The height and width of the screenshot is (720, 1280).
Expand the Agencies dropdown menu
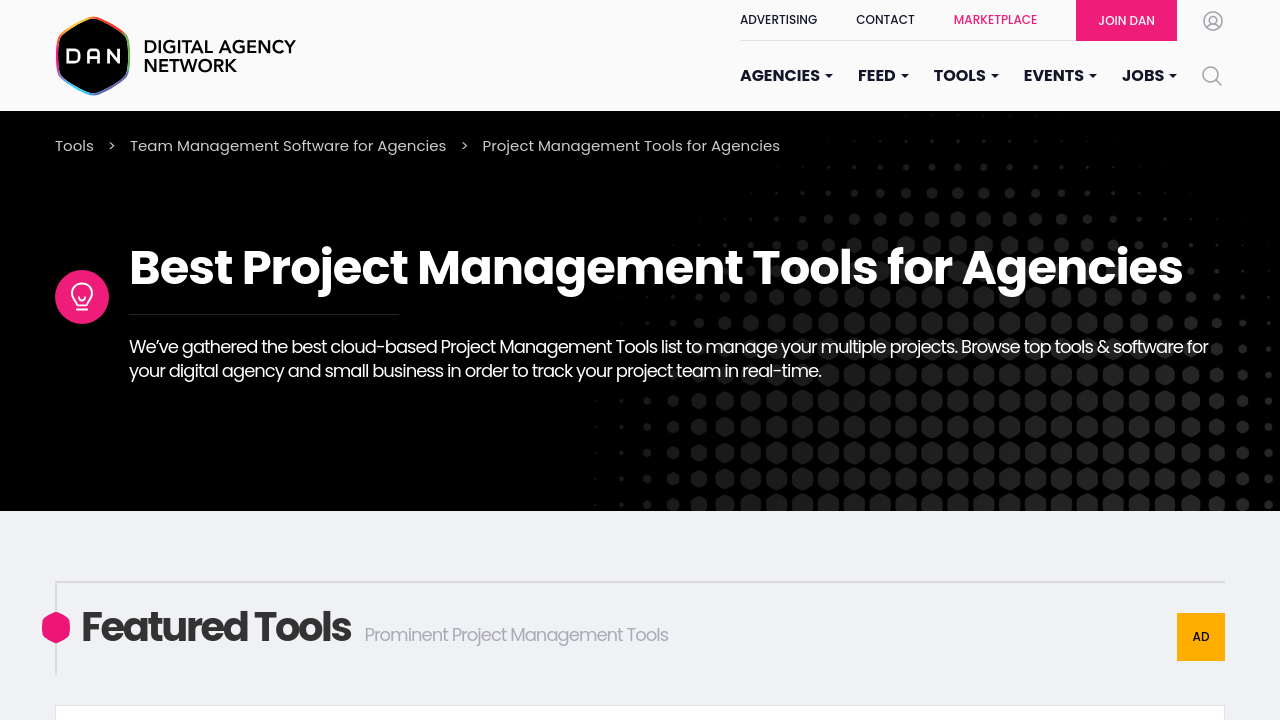click(786, 76)
